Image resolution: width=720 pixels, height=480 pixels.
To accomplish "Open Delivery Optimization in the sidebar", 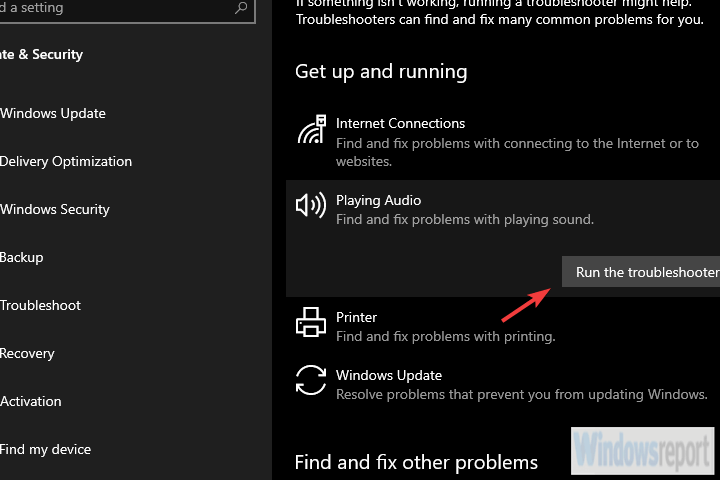I will click(66, 162).
